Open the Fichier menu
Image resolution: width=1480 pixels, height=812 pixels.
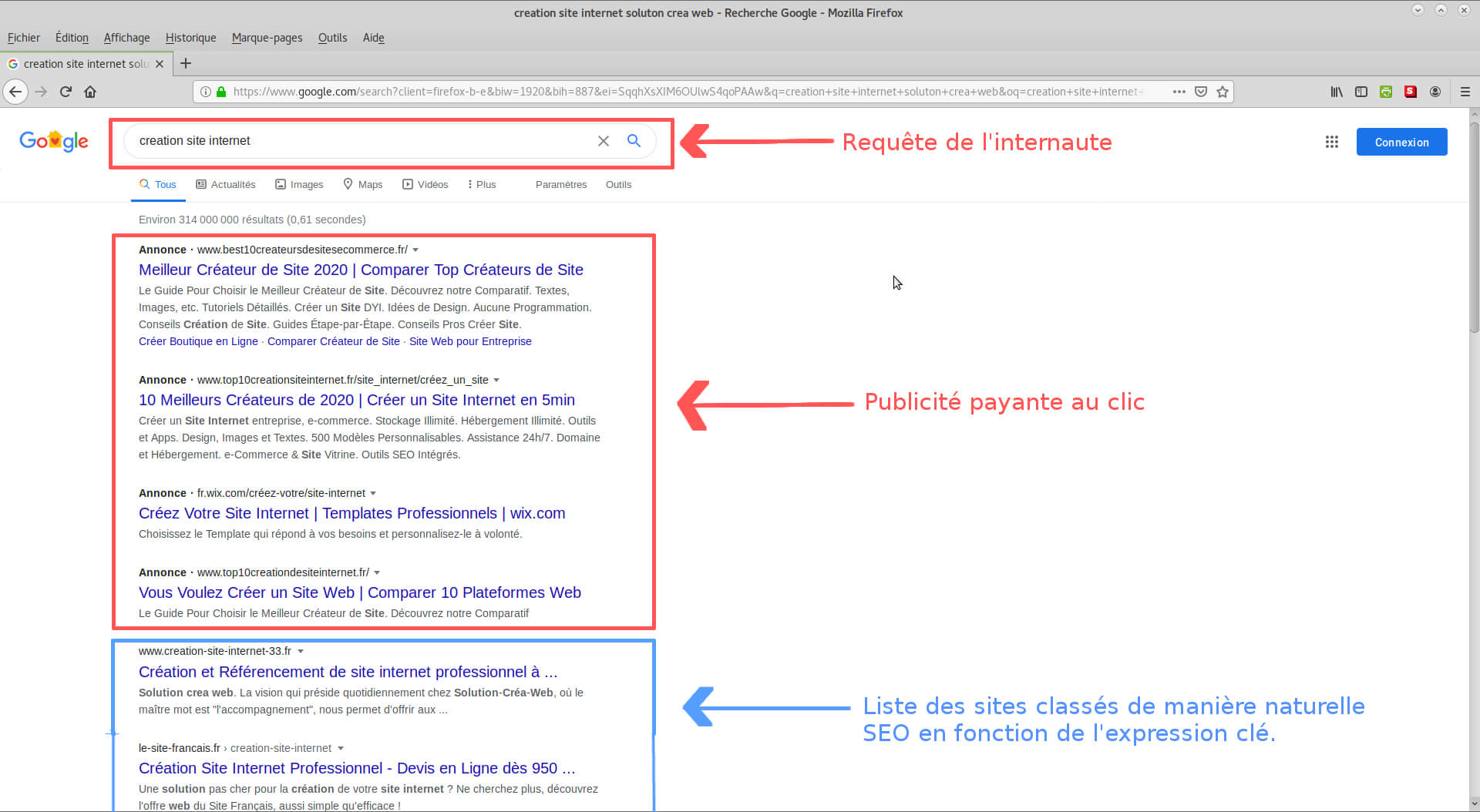click(24, 38)
